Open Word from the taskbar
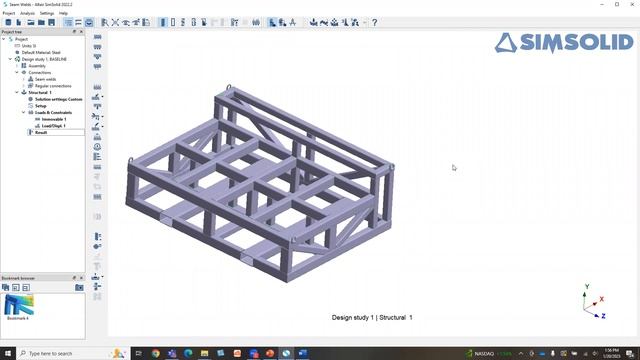640x360 pixels. click(302, 353)
